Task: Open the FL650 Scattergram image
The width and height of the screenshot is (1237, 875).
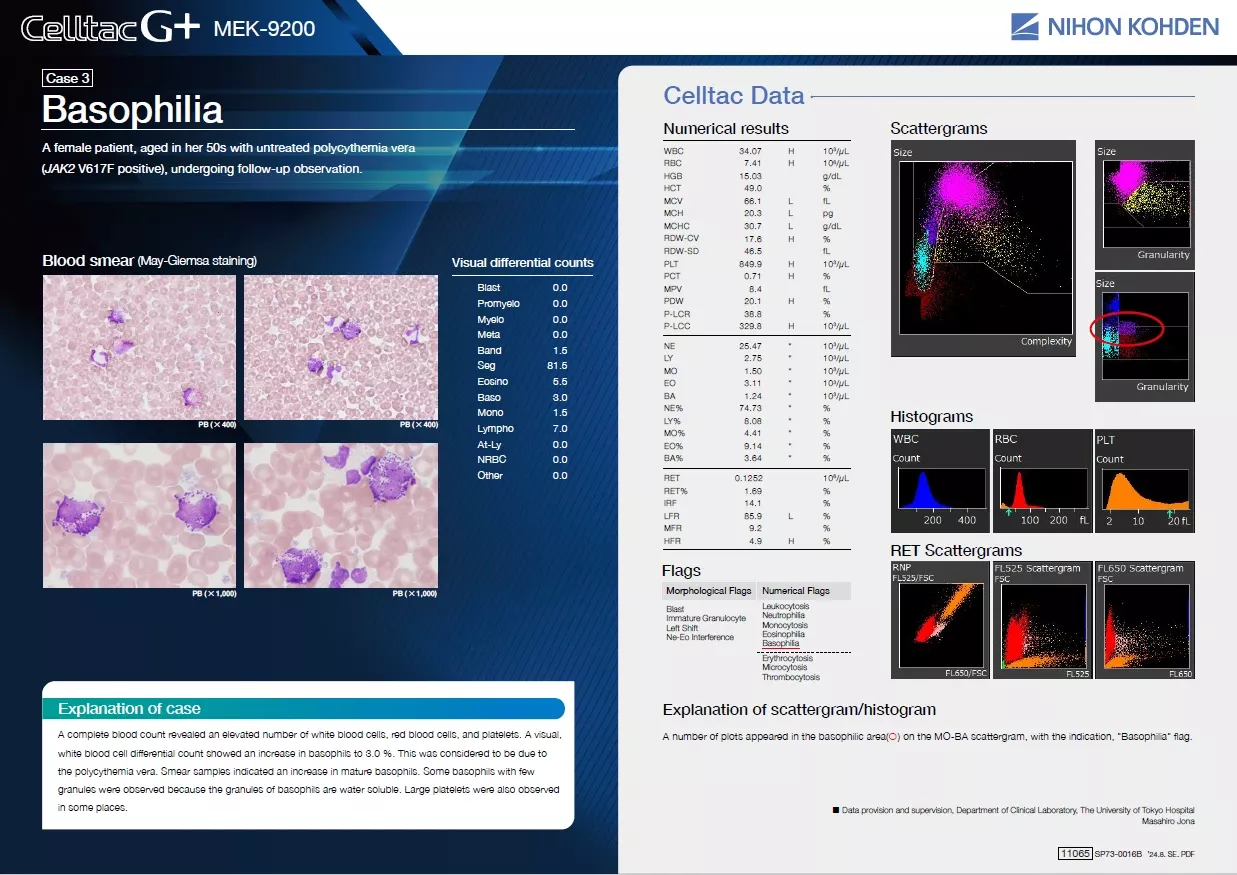Action: pos(1145,621)
